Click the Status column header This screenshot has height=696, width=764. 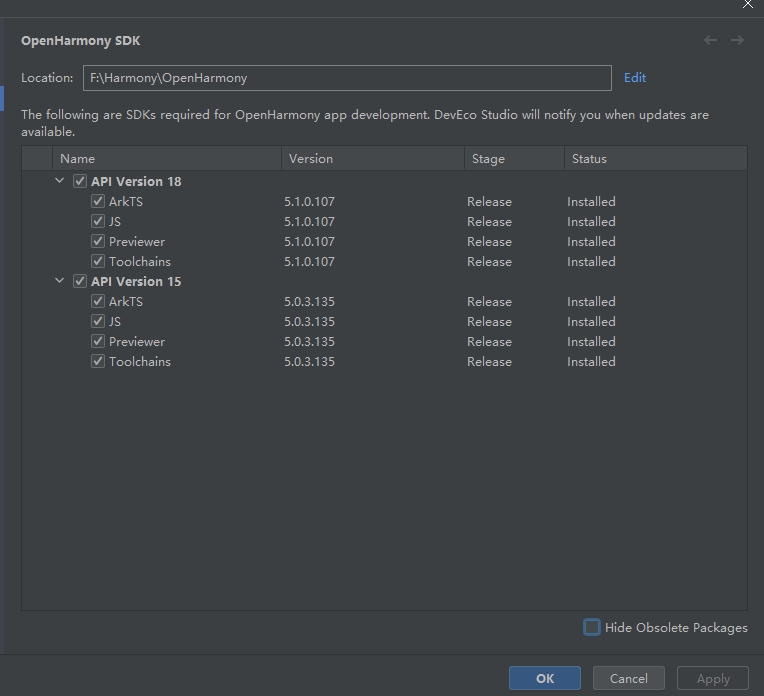click(656, 158)
